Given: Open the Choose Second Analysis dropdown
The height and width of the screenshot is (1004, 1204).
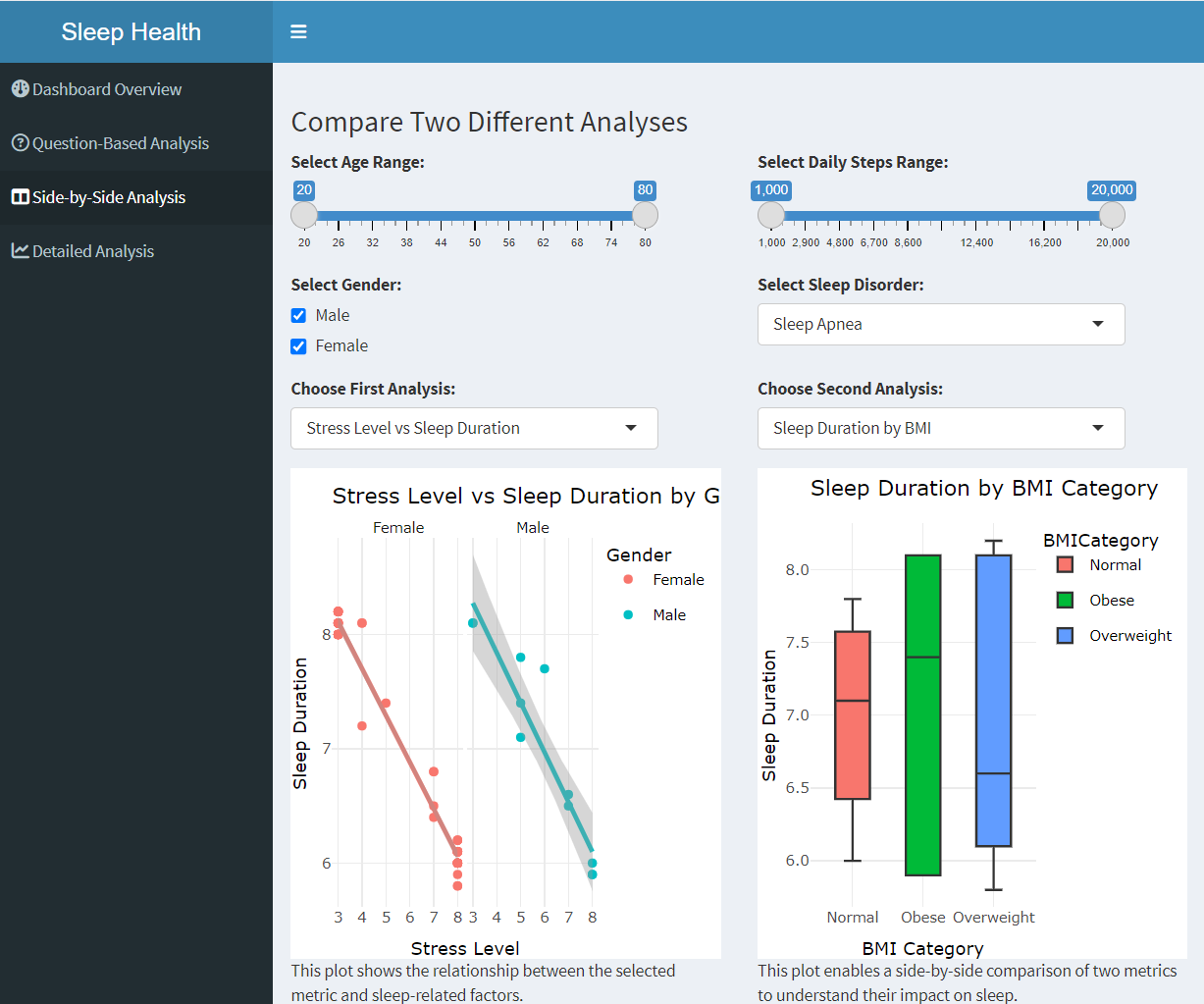Looking at the screenshot, I should point(939,428).
